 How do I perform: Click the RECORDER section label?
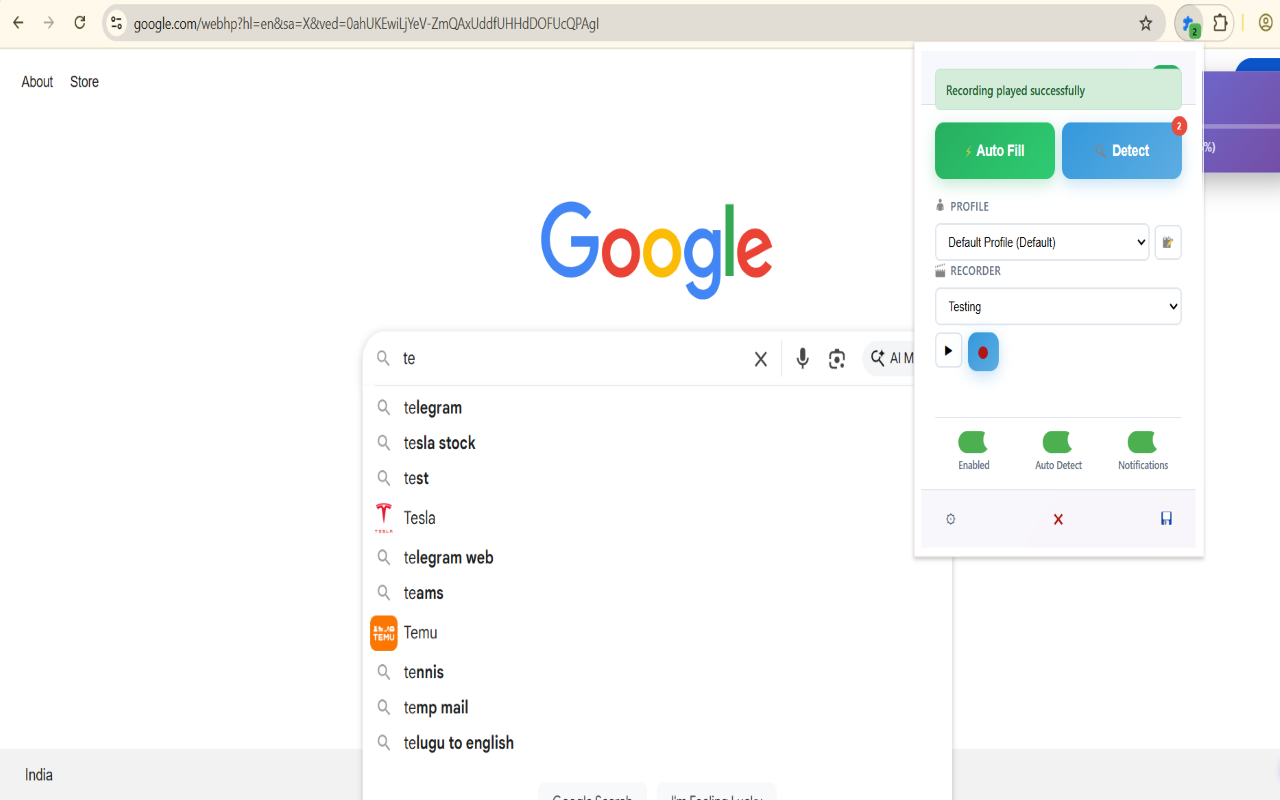pos(975,271)
